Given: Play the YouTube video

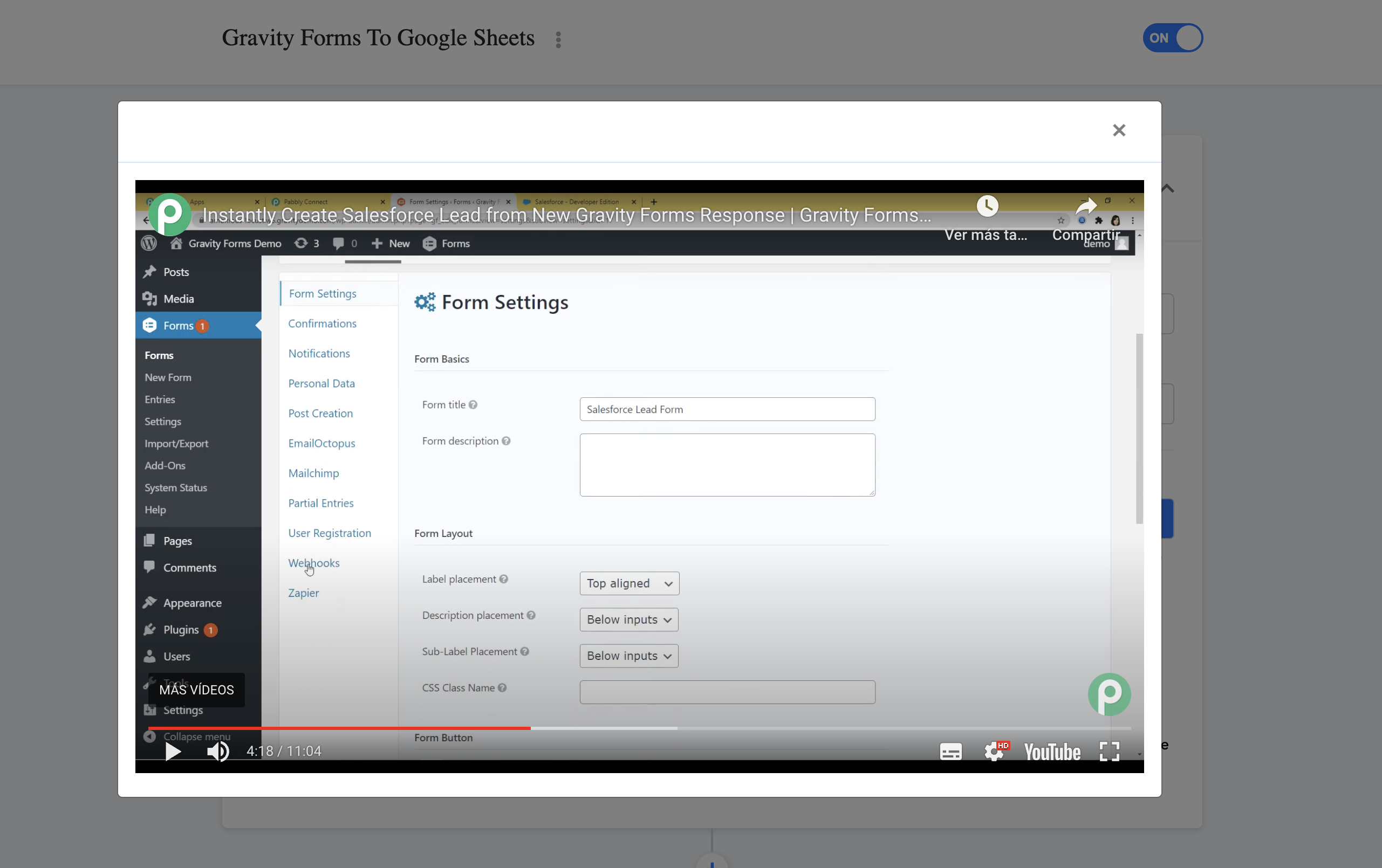Looking at the screenshot, I should (x=172, y=751).
